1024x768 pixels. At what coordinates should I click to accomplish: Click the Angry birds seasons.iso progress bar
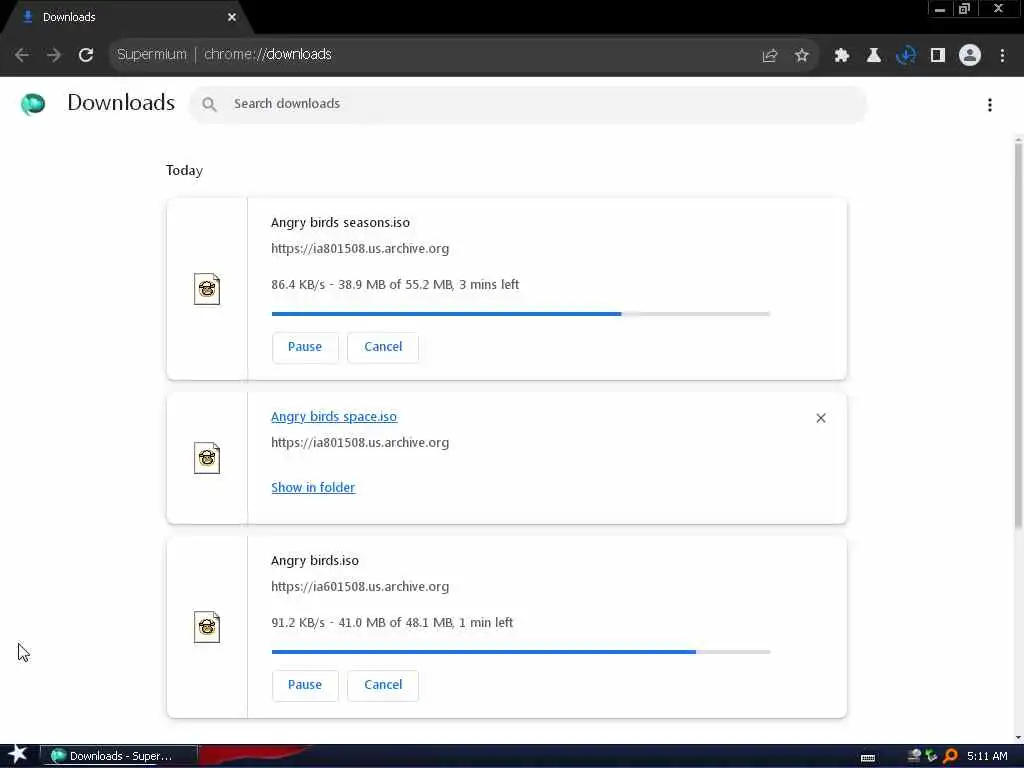(520, 314)
